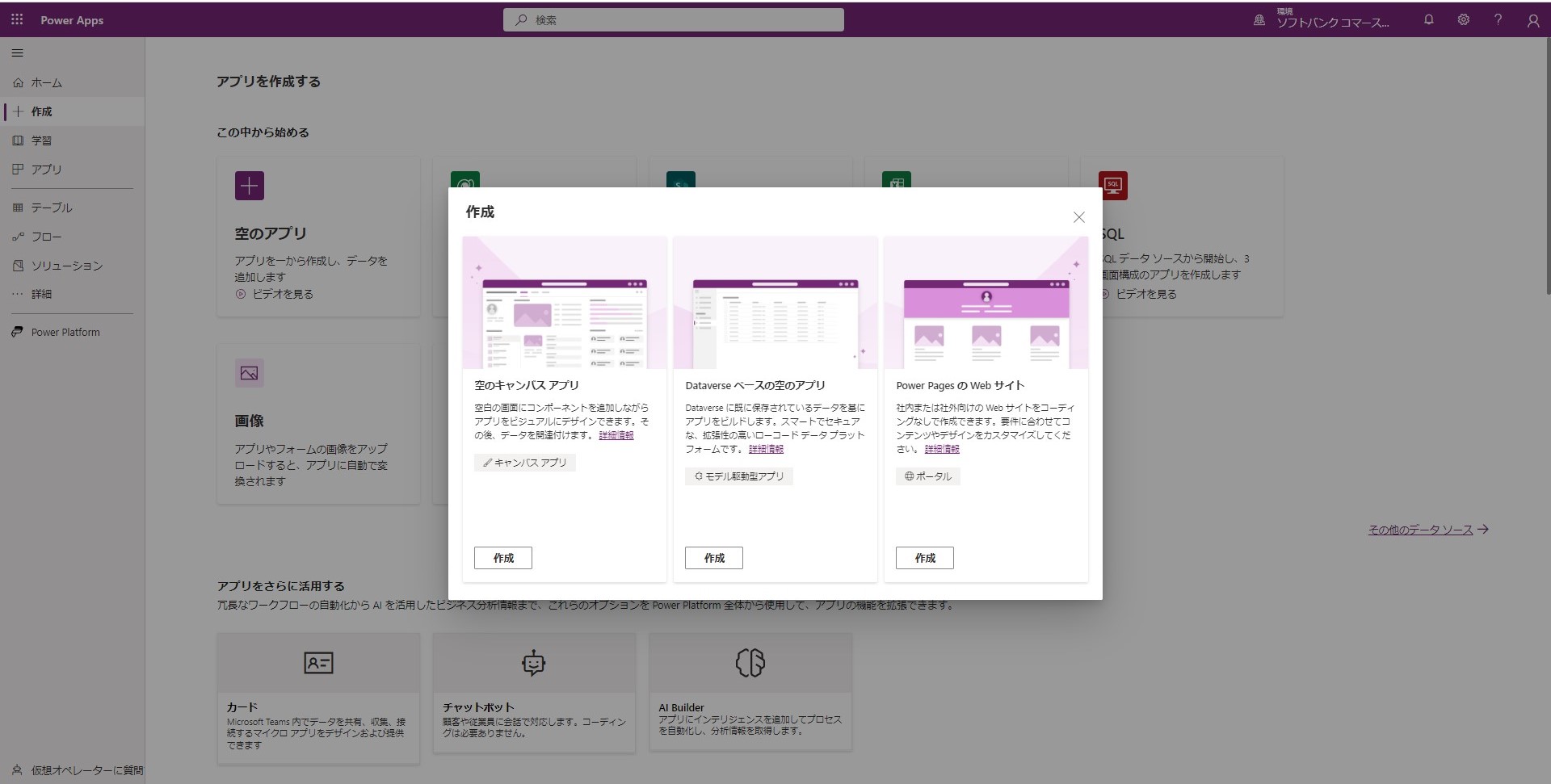Focus the 検索 search box

(673, 19)
